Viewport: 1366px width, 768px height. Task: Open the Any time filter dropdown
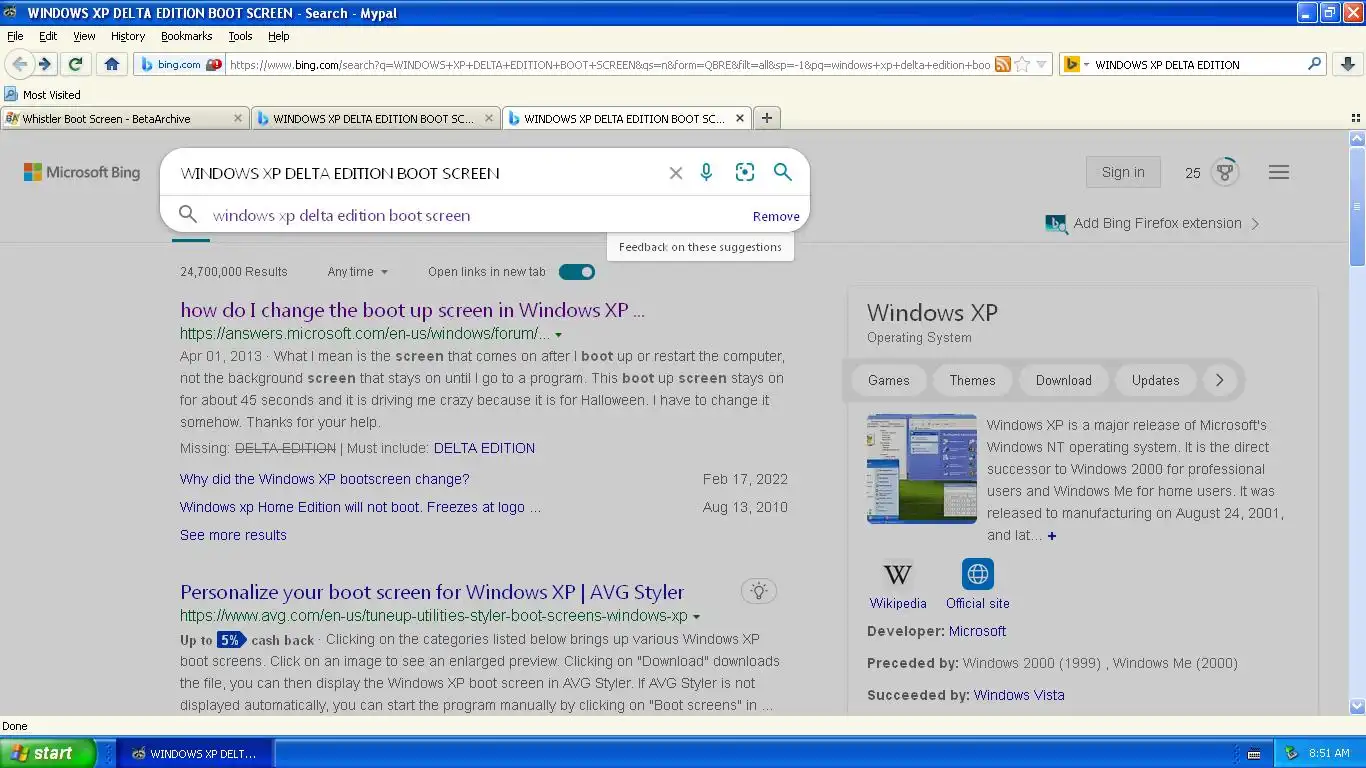click(x=357, y=272)
